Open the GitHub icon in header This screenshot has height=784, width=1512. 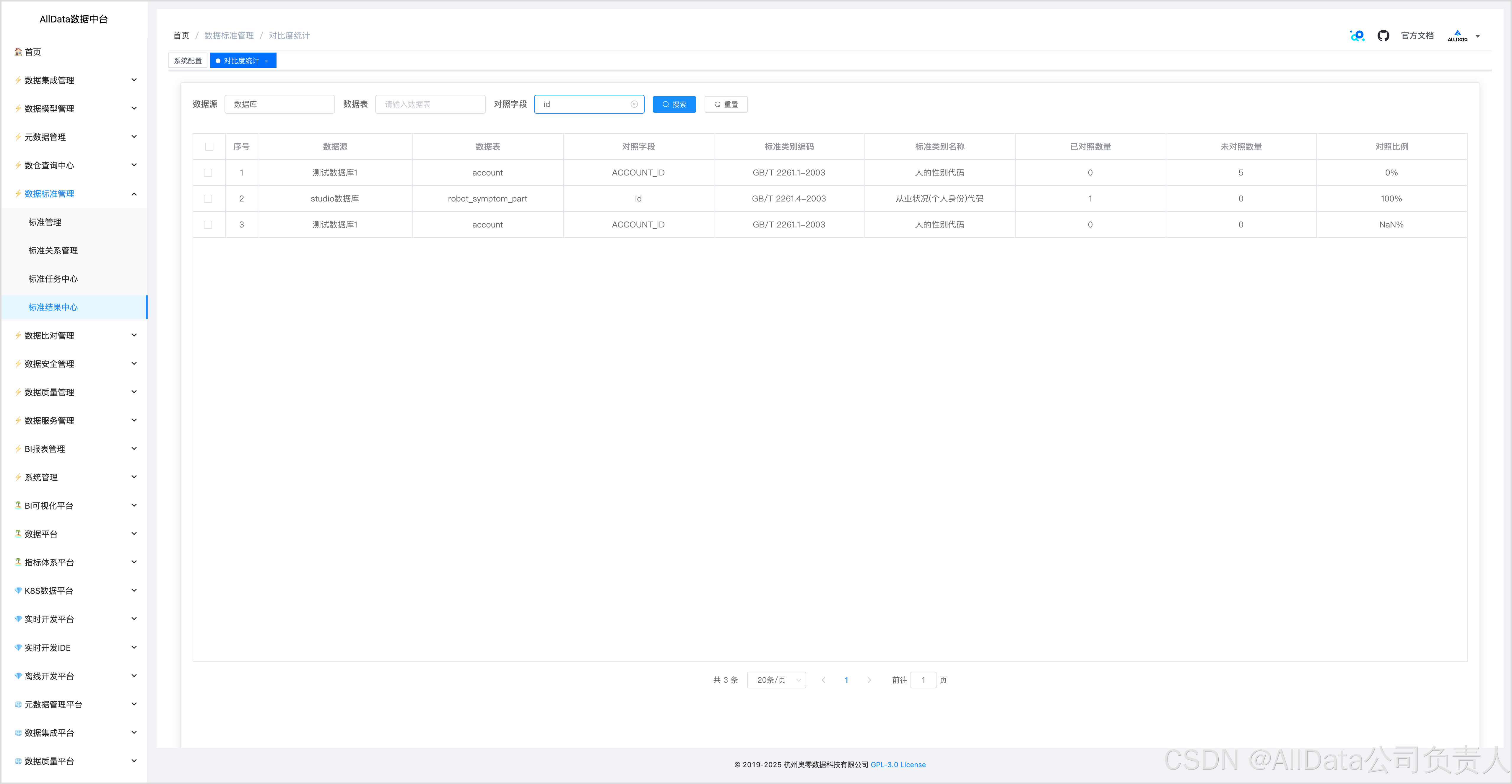1383,36
